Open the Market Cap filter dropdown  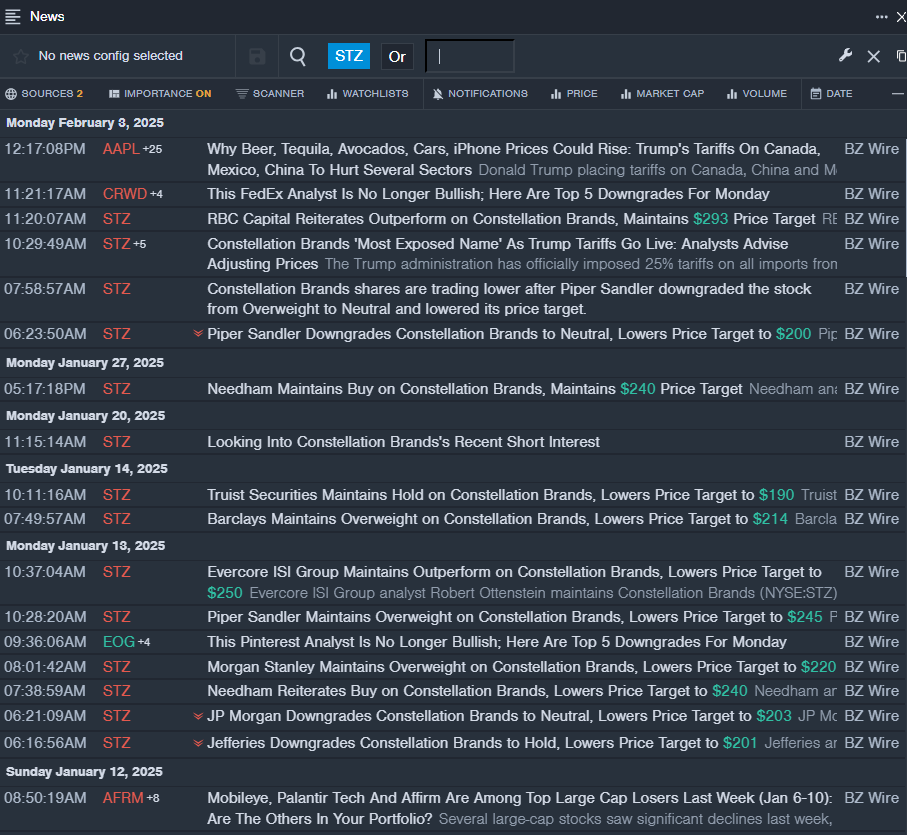662,94
